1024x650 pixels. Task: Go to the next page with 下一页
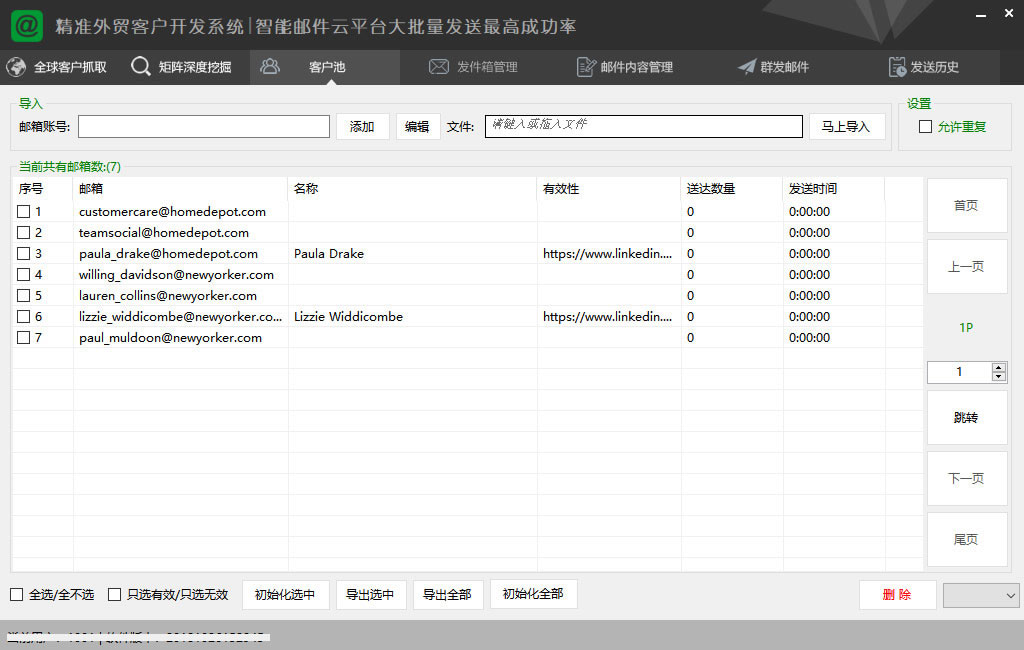pyautogui.click(x=966, y=478)
